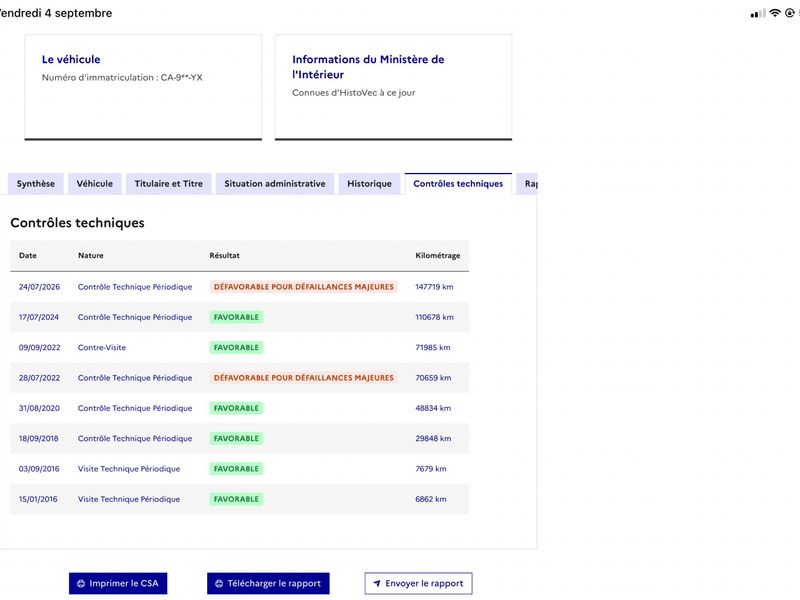800x600 pixels.
Task: Click the Envoyer le rapport button
Action: 418,584
